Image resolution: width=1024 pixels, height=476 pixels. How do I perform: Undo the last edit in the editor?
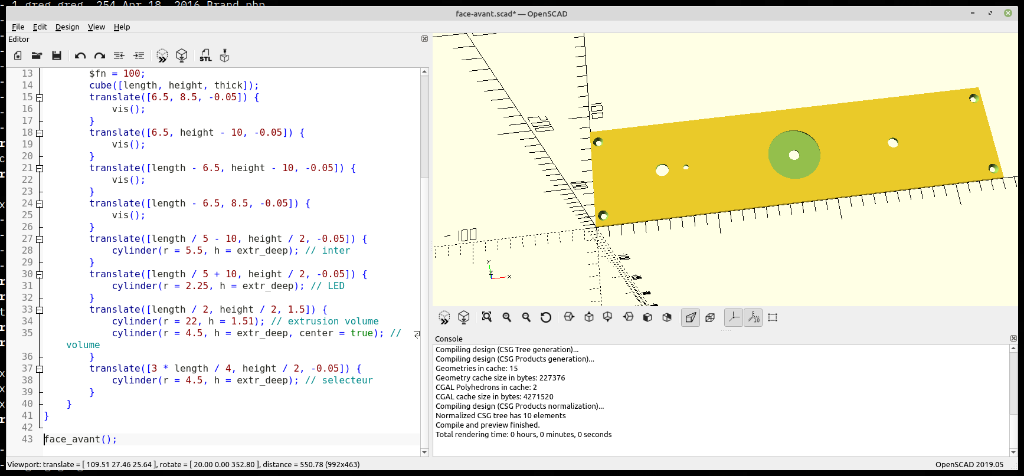[x=80, y=55]
